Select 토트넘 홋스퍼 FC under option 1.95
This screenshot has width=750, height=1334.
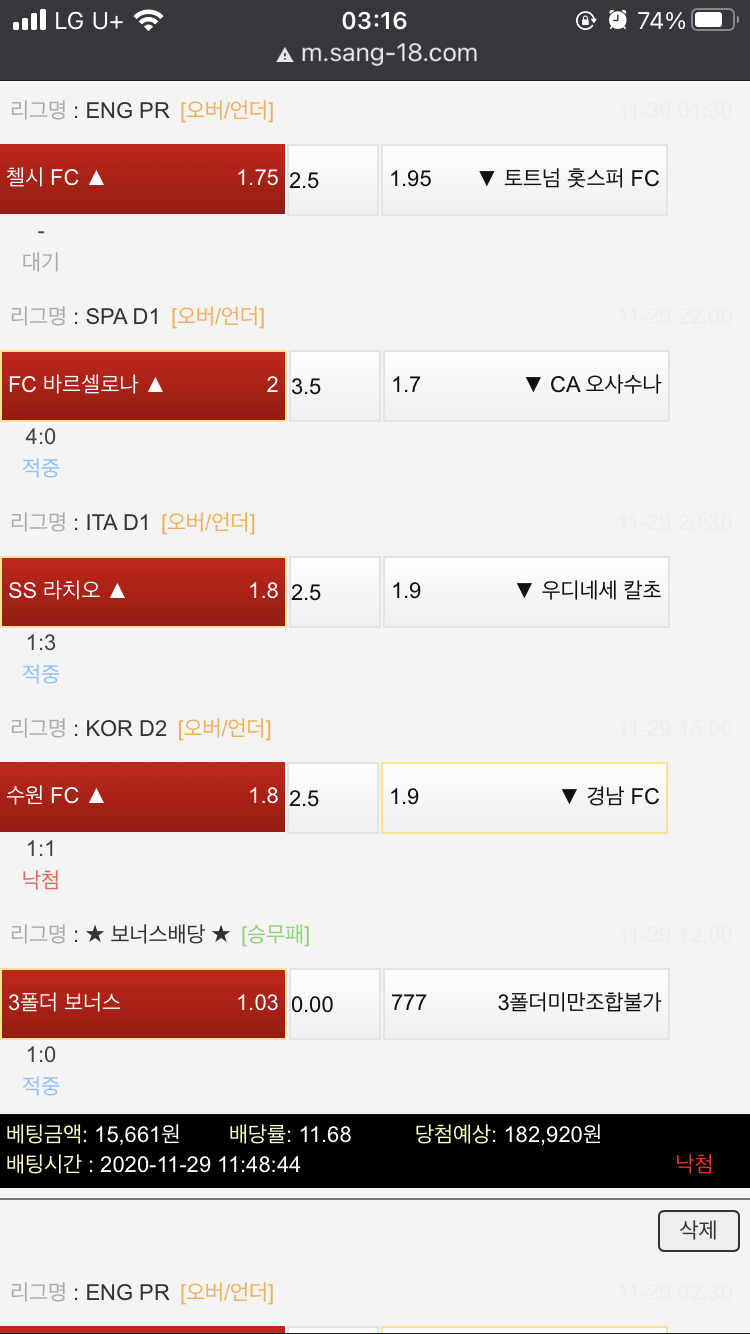tap(524, 179)
